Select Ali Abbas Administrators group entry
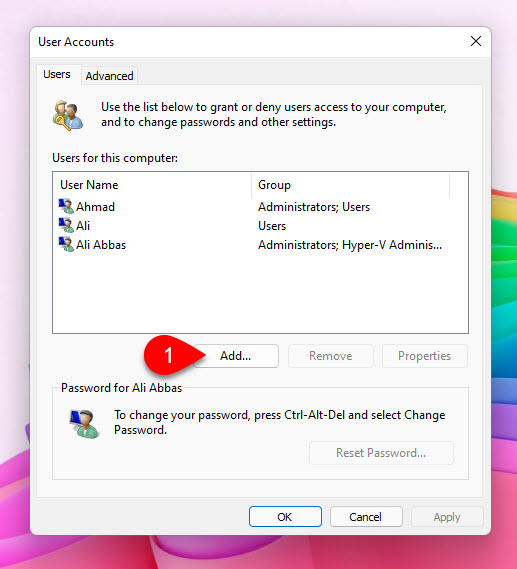This screenshot has width=517, height=569. (350, 245)
